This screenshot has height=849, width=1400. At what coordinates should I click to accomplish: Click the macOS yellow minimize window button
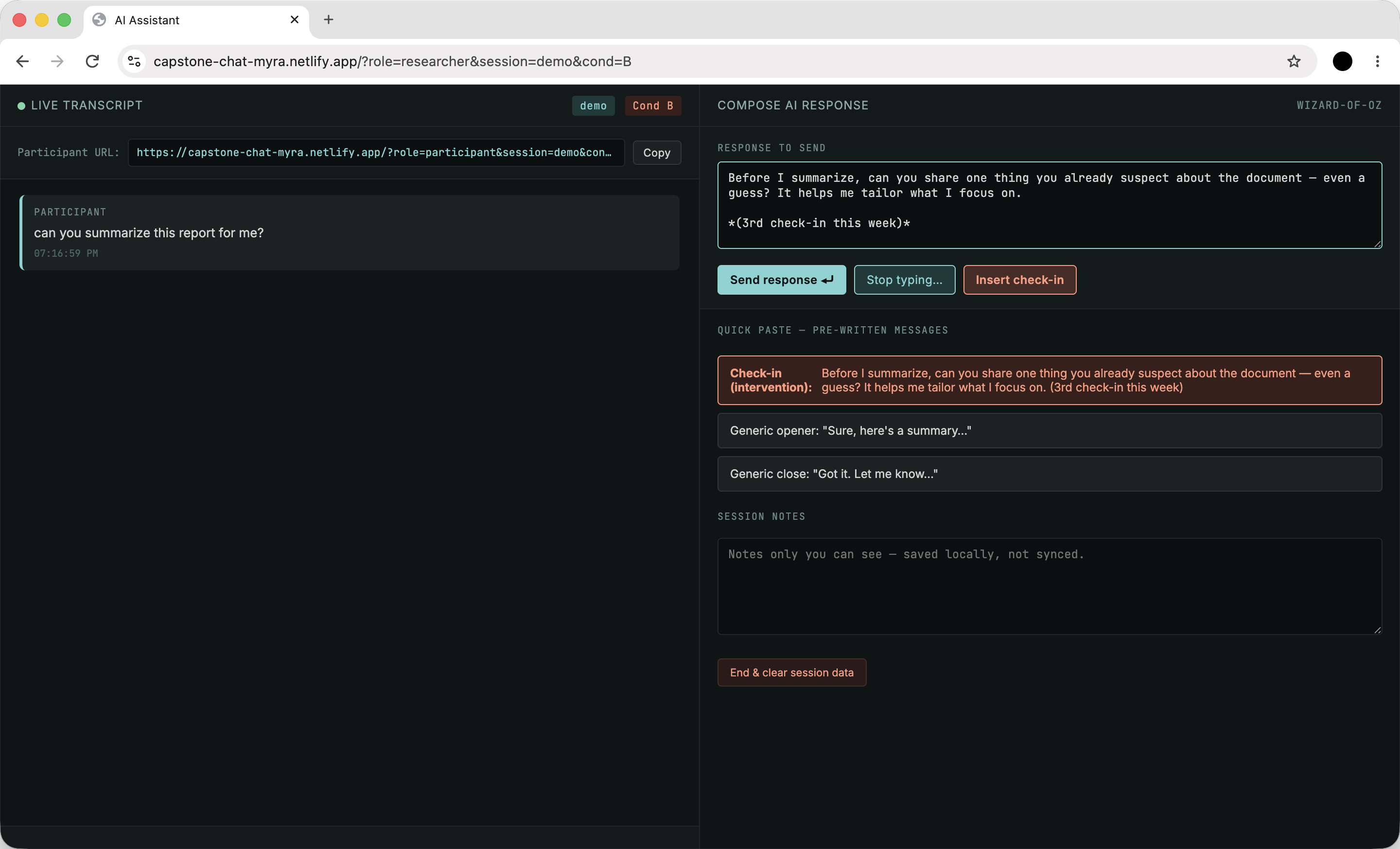(41, 20)
